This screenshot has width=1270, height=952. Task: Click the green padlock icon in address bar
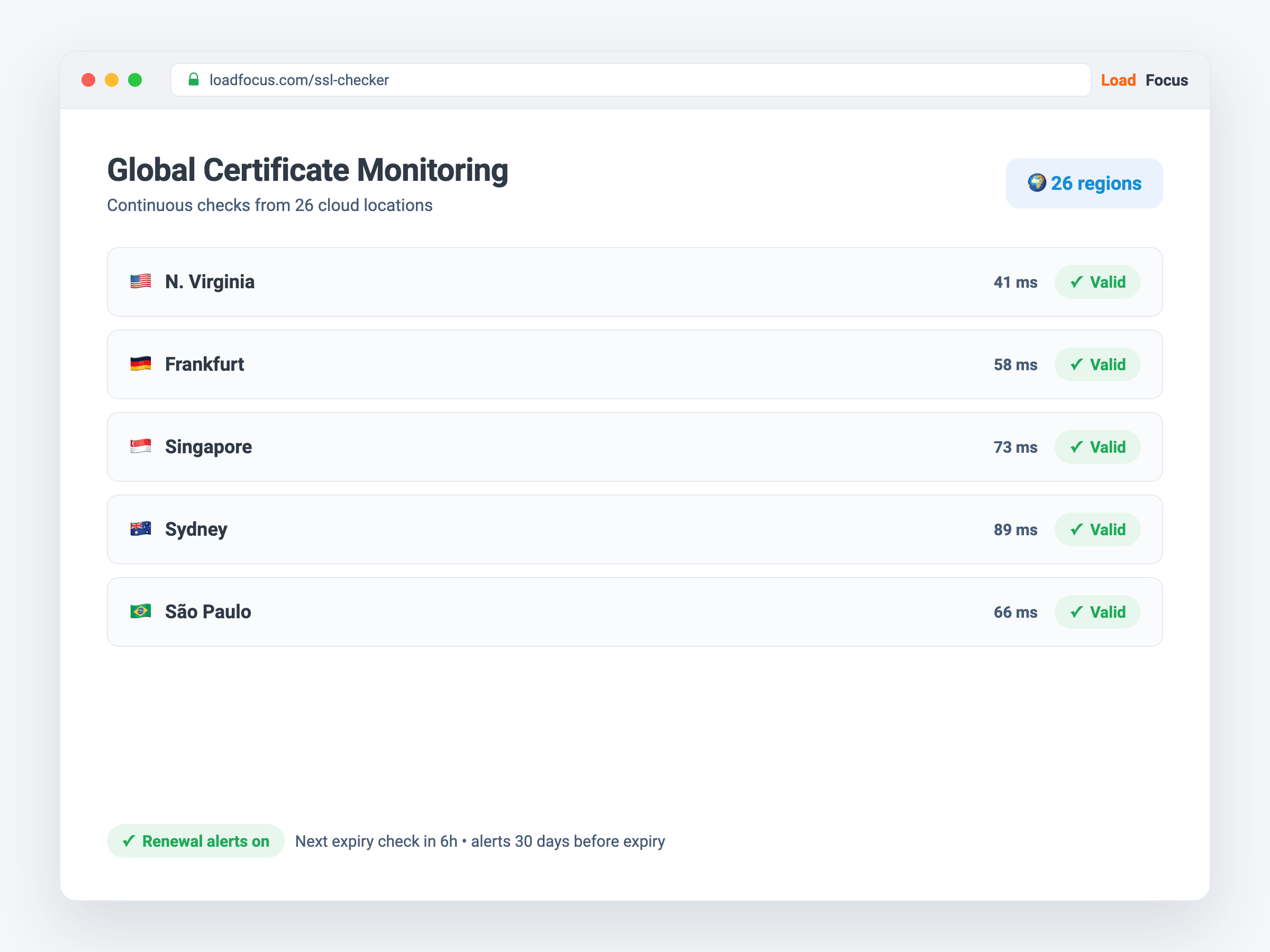pos(194,79)
